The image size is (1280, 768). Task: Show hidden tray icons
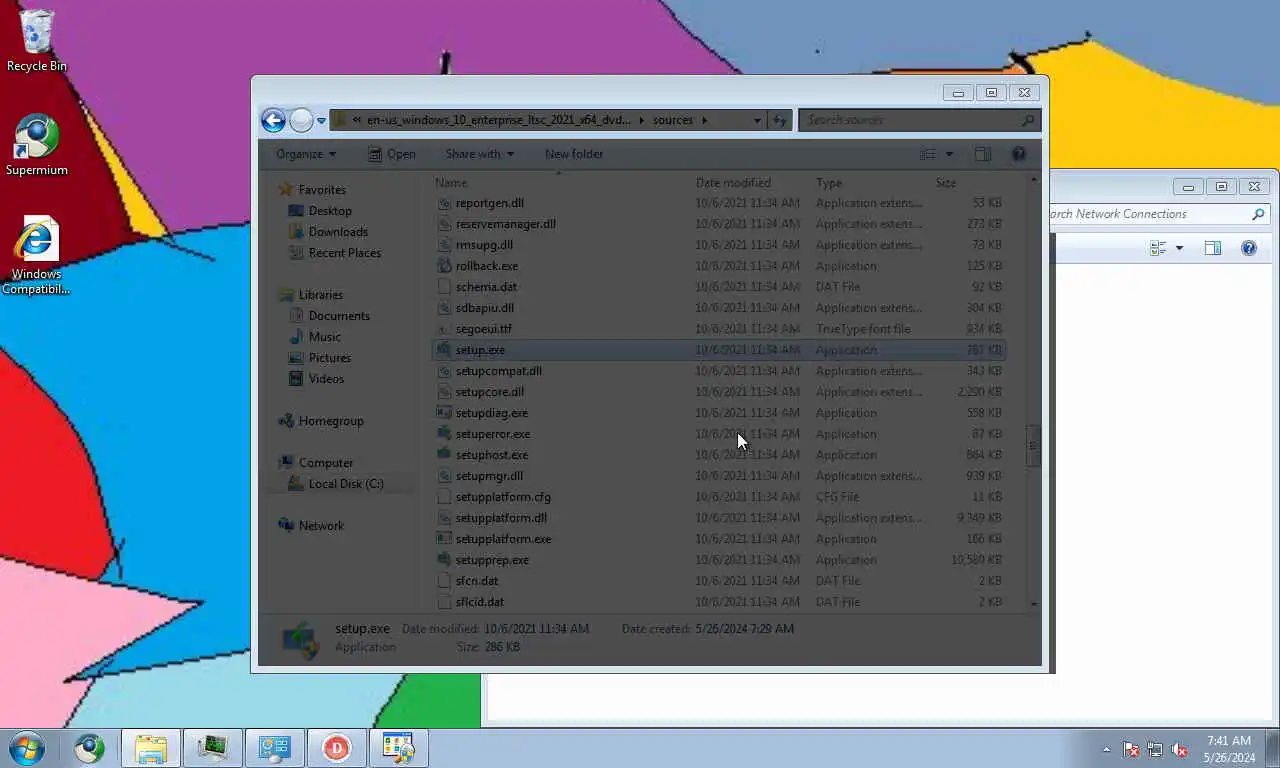pos(1106,749)
